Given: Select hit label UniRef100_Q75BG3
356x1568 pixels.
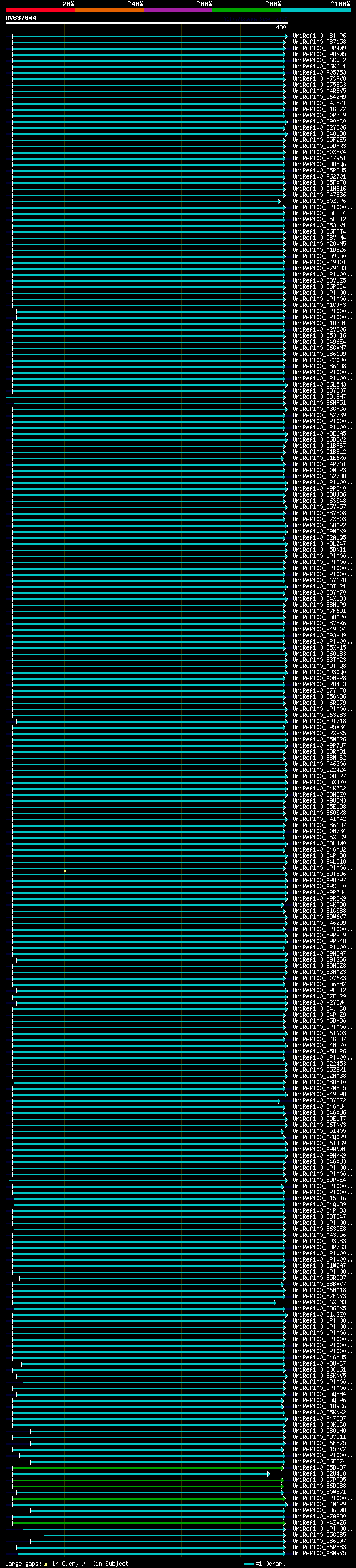Looking at the screenshot, I should (x=319, y=85).
